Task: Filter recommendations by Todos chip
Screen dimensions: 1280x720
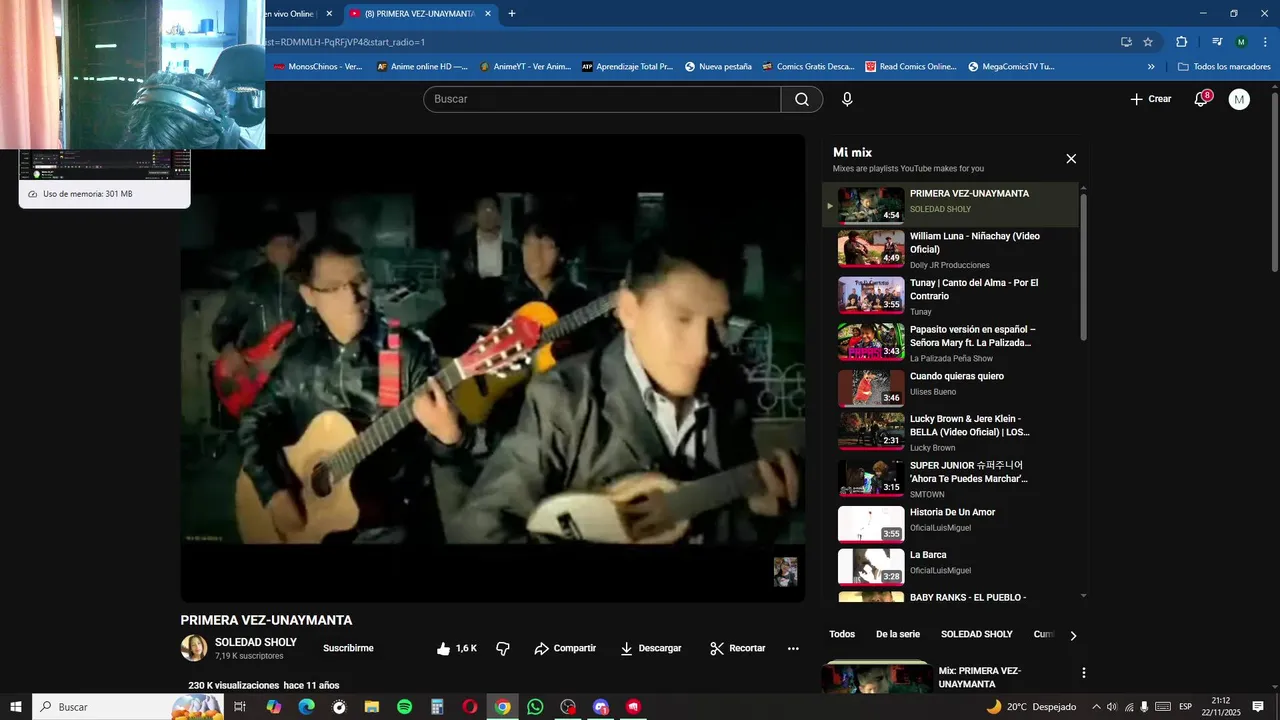Action: point(842,634)
